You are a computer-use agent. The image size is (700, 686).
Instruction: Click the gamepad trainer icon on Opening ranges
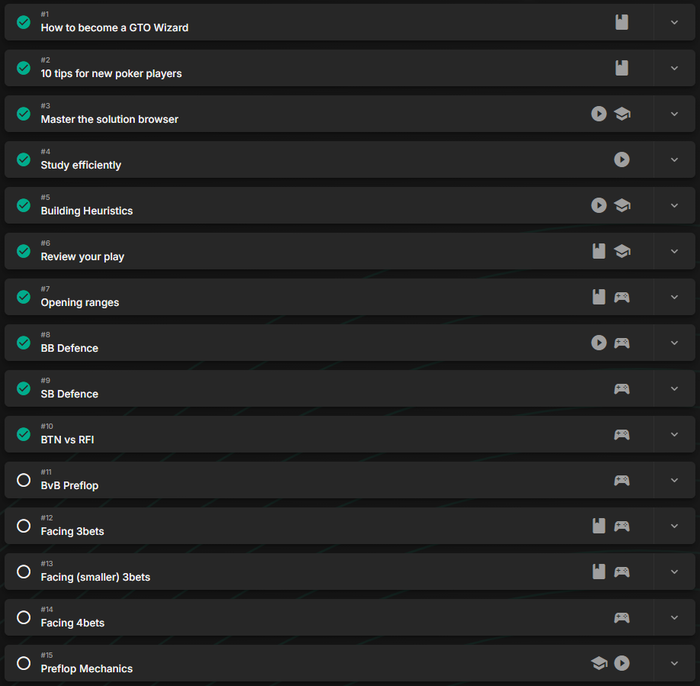[x=622, y=297]
